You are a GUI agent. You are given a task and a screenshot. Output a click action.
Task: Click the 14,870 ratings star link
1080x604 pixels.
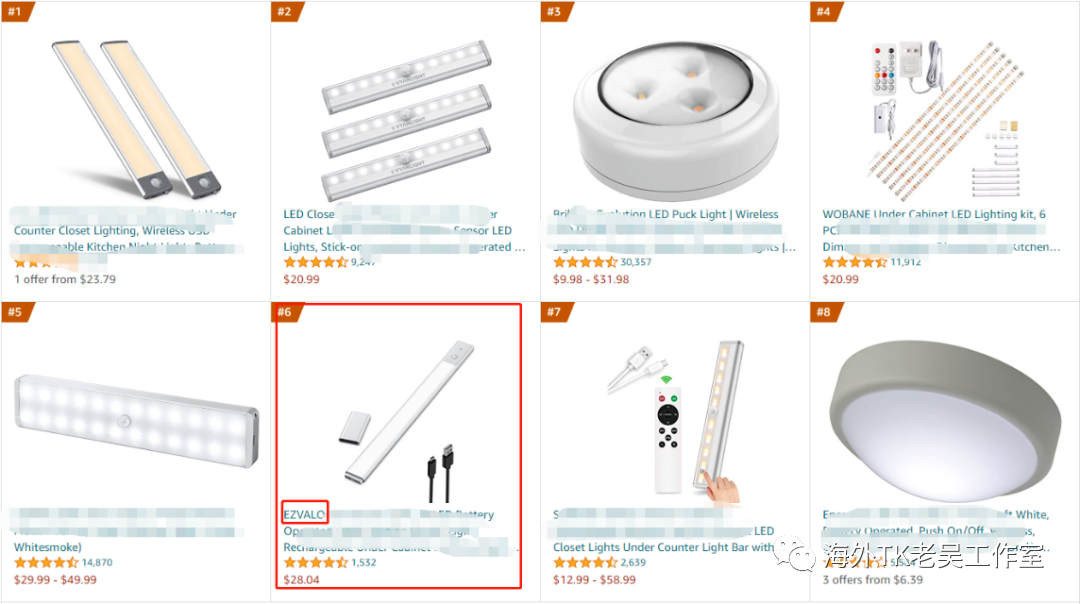(x=63, y=562)
